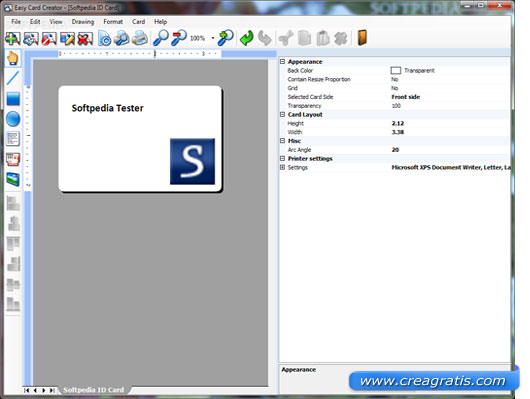The width and height of the screenshot is (530, 399).
Task: Collapse the Printer settings group
Action: click(x=283, y=158)
